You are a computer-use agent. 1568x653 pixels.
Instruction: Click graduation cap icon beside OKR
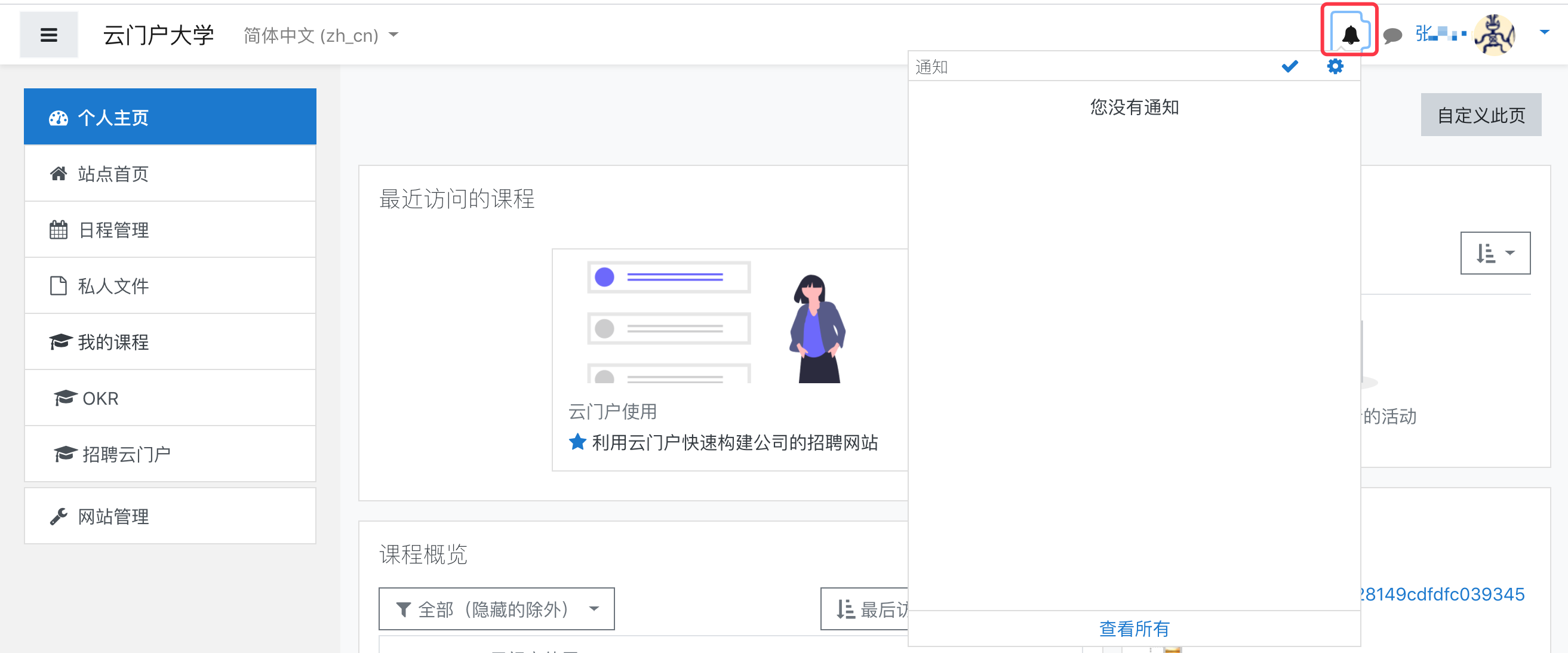pyautogui.click(x=65, y=398)
